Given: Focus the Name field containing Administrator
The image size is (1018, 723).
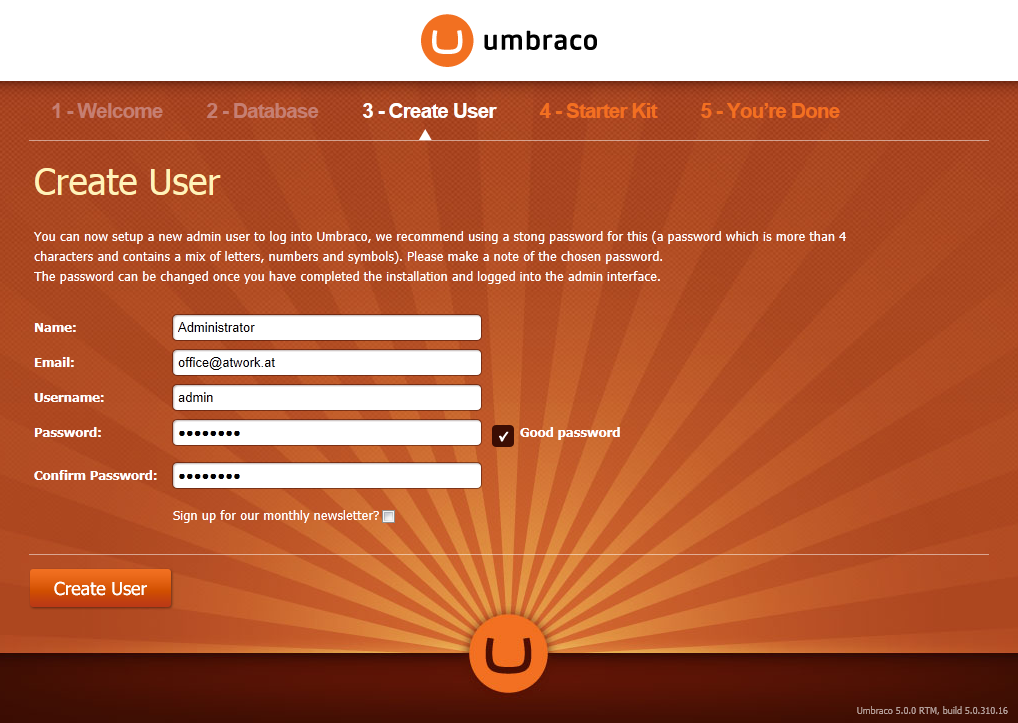Looking at the screenshot, I should [327, 328].
